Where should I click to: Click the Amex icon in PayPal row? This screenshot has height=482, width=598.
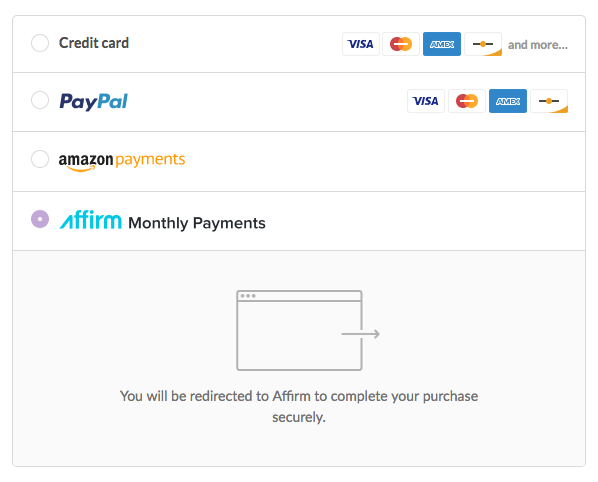[508, 101]
